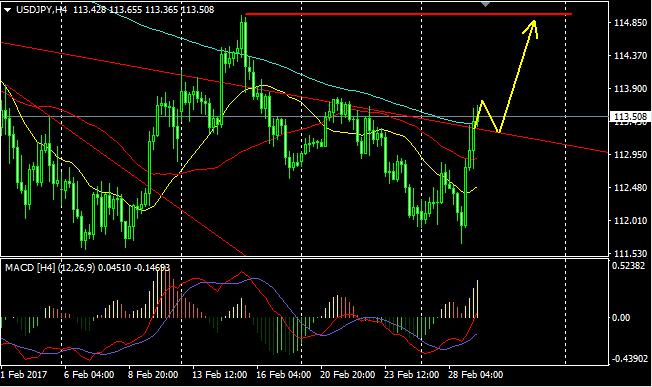Viewport: 652px width, 387px height.
Task: Click the 13 Feb 12:00 time label
Action: click(220, 375)
